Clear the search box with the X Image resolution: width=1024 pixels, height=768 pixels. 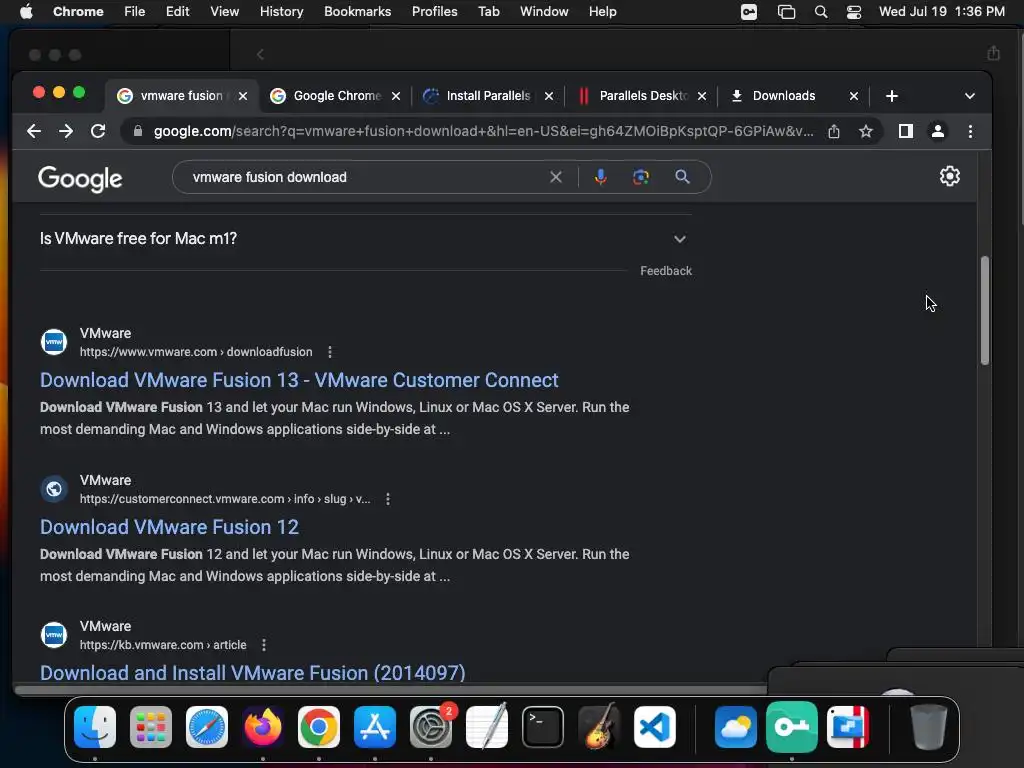click(556, 177)
